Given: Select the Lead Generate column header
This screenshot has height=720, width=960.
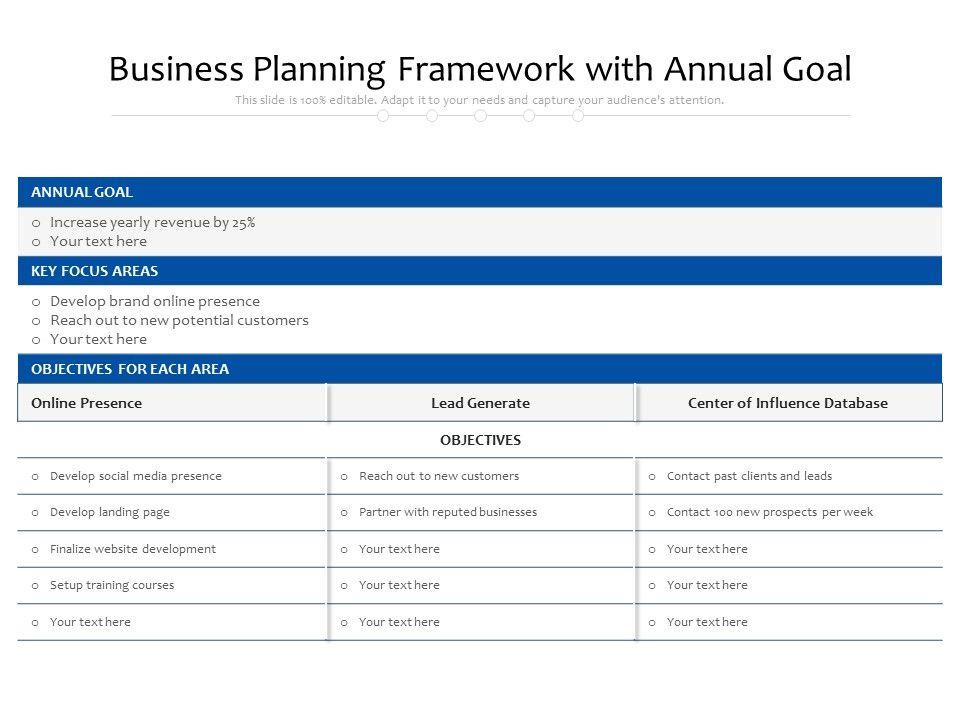Looking at the screenshot, I should (x=480, y=403).
